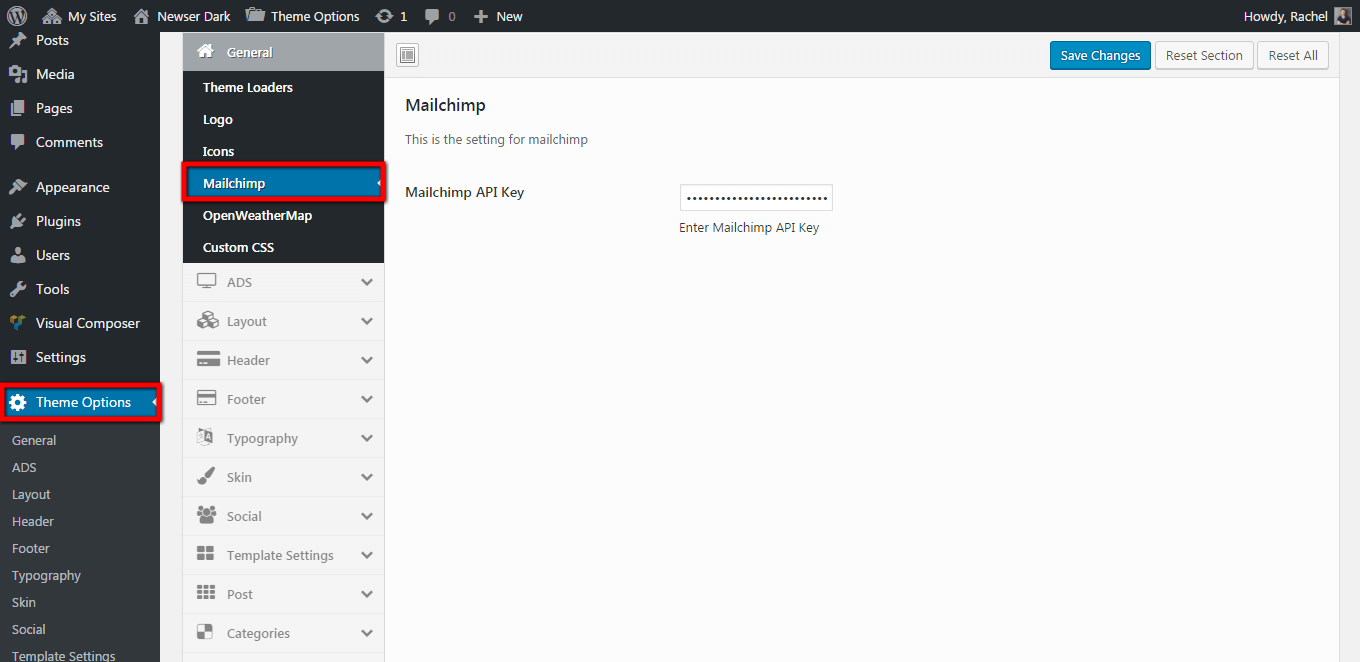Open Plugins from the sidebar

(x=58, y=221)
